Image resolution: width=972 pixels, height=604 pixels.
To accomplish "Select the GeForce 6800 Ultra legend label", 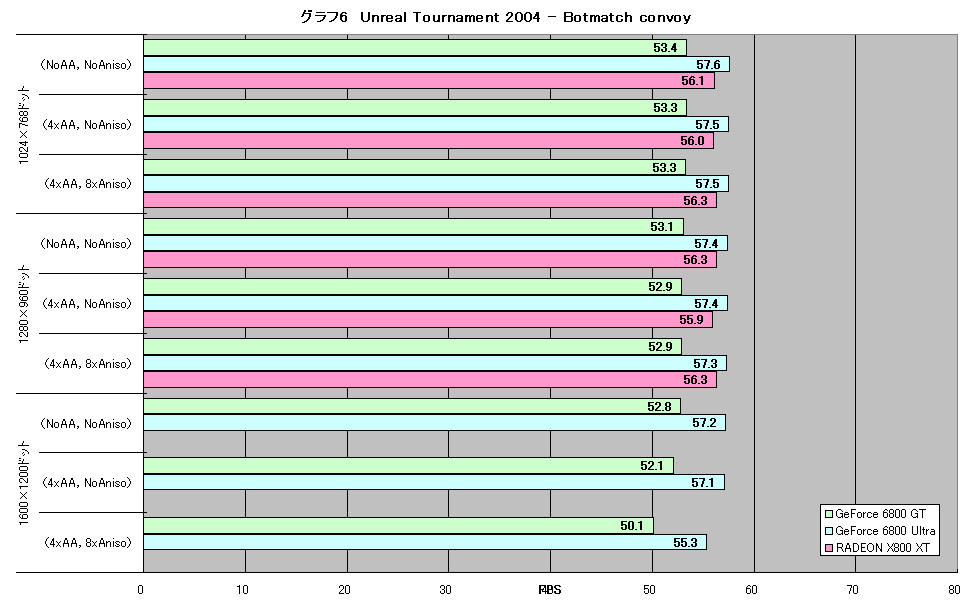I will 885,531.
